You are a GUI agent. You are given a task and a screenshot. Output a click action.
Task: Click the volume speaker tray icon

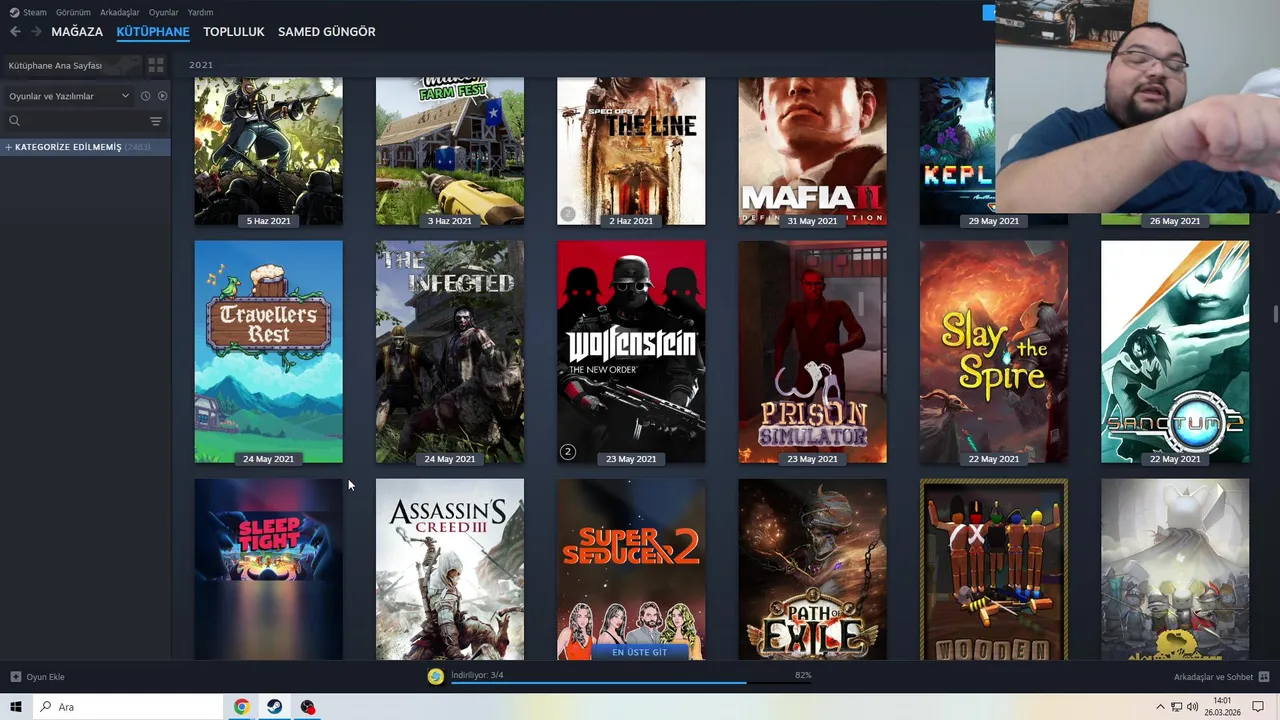1192,707
